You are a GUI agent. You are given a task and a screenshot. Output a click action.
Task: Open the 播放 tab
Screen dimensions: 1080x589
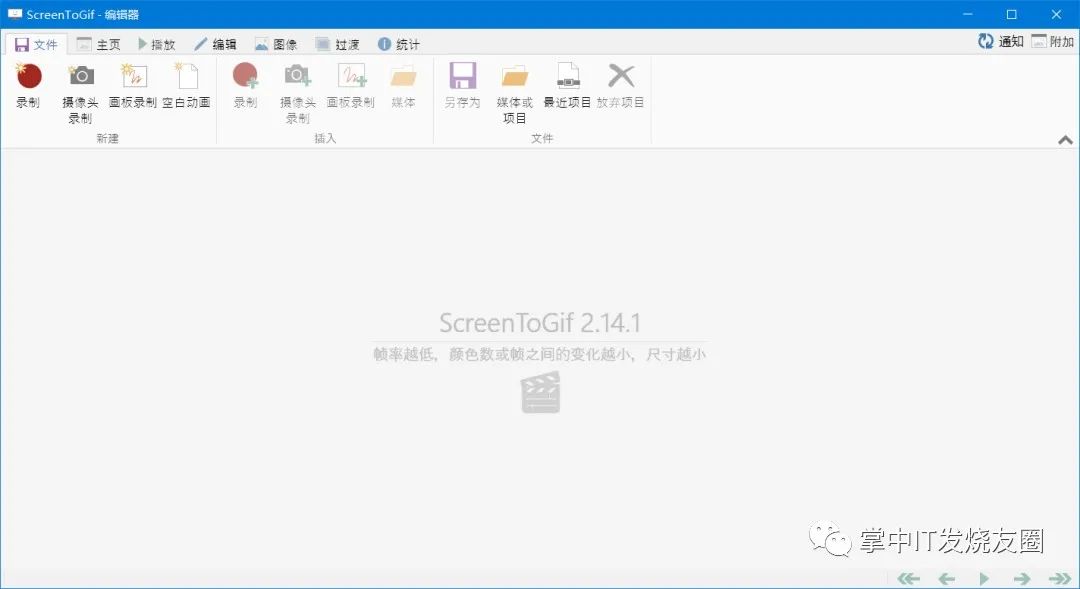click(157, 45)
